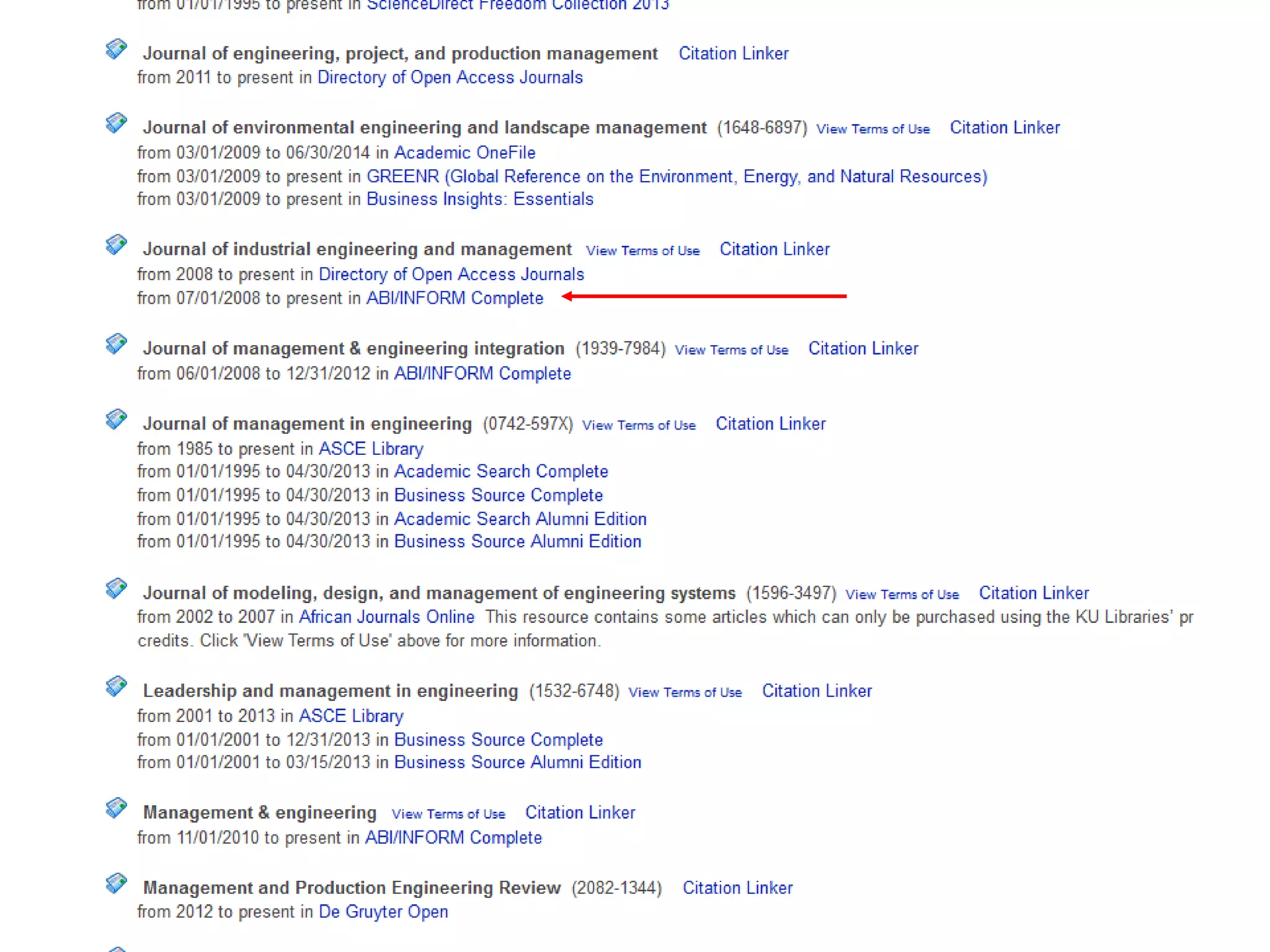This screenshot has height=952, width=1270.
Task: Open African Journals Online link
Action: pos(386,617)
